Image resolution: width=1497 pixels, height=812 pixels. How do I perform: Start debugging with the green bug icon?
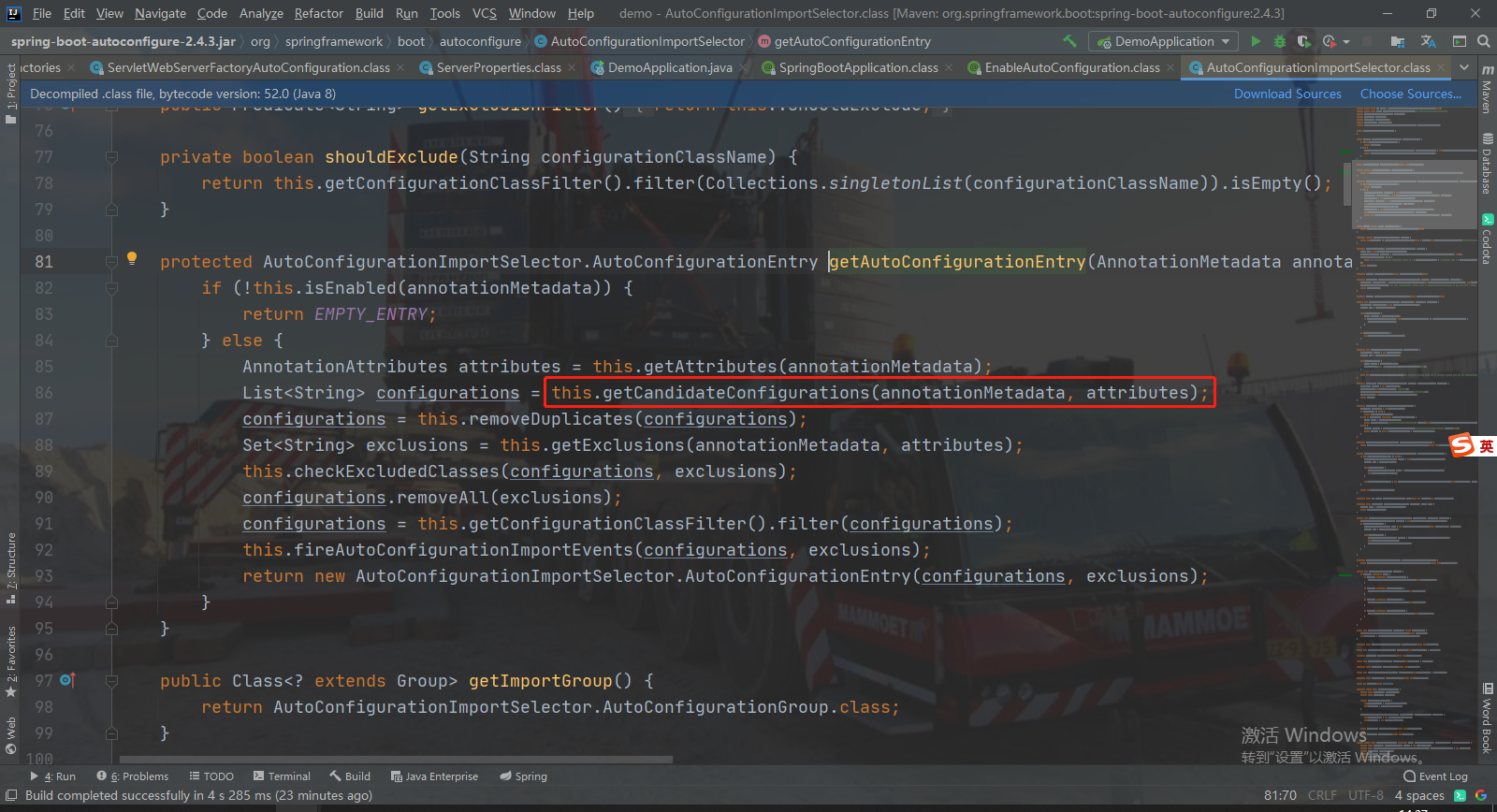pyautogui.click(x=1280, y=41)
